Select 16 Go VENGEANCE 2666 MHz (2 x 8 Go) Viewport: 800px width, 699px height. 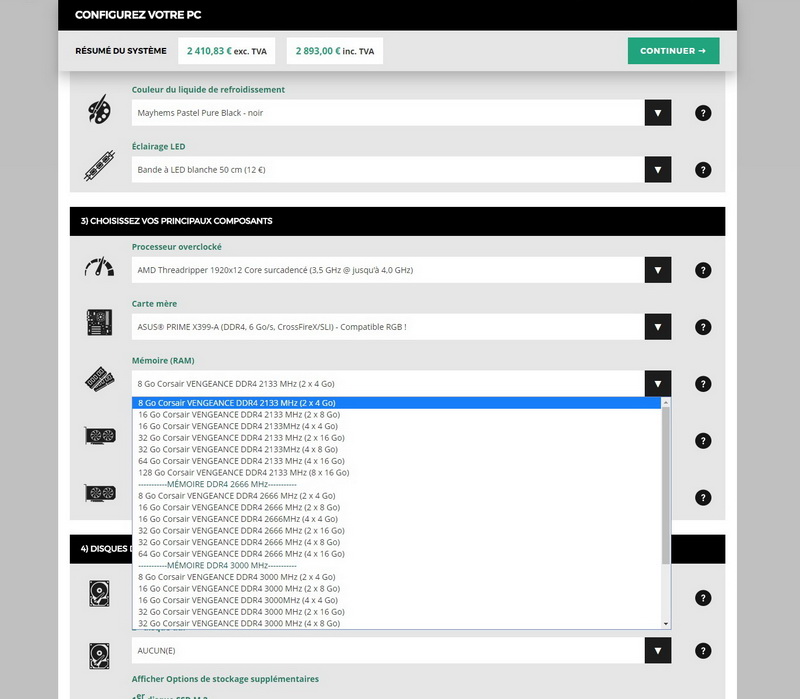[396, 508]
